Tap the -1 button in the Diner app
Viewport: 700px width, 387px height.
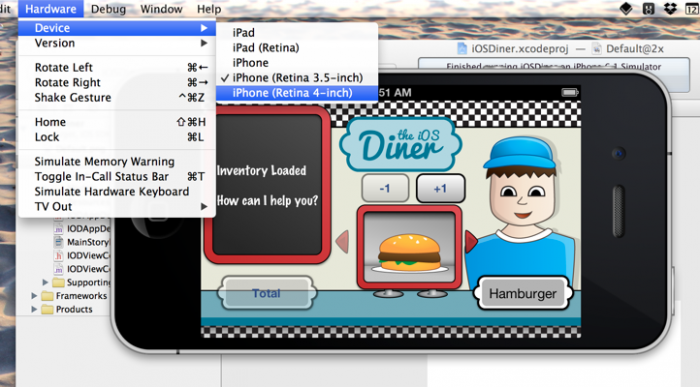tap(385, 188)
